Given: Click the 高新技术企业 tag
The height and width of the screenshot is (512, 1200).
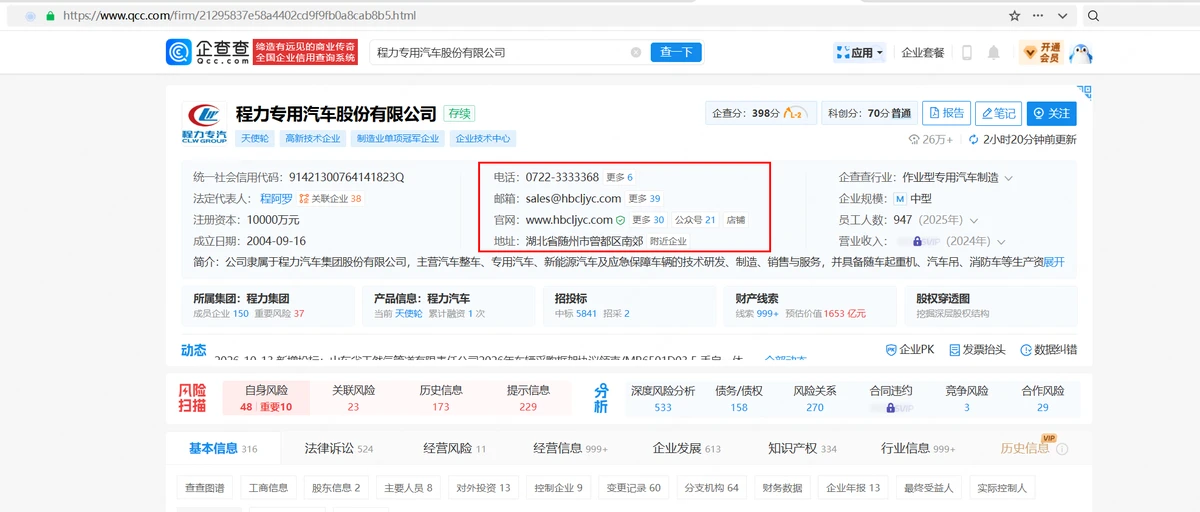Looking at the screenshot, I should tap(313, 139).
